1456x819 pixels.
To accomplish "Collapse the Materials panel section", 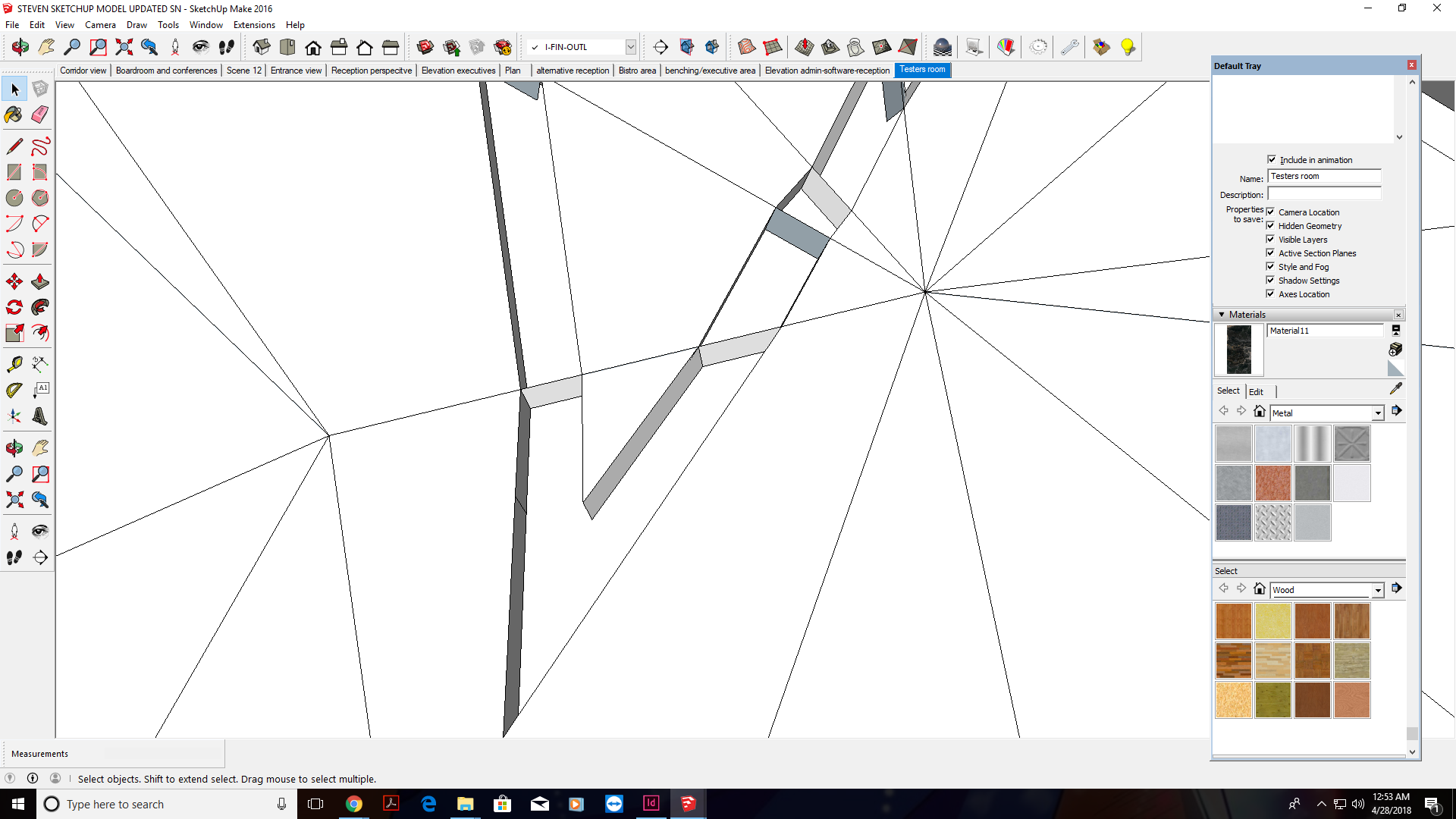I will (x=1222, y=315).
